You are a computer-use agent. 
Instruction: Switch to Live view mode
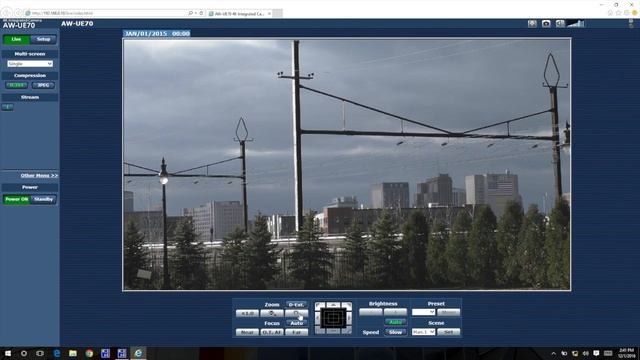point(16,39)
